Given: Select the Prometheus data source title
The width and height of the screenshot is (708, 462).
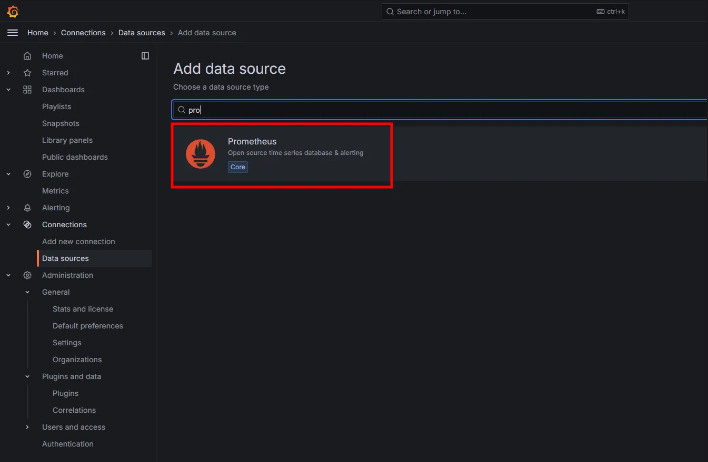Looking at the screenshot, I should pos(252,141).
